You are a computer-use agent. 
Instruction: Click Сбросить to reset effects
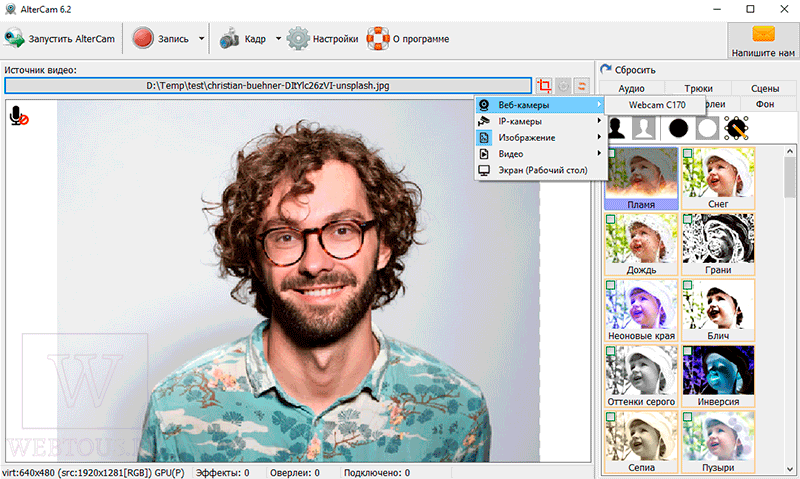point(628,70)
